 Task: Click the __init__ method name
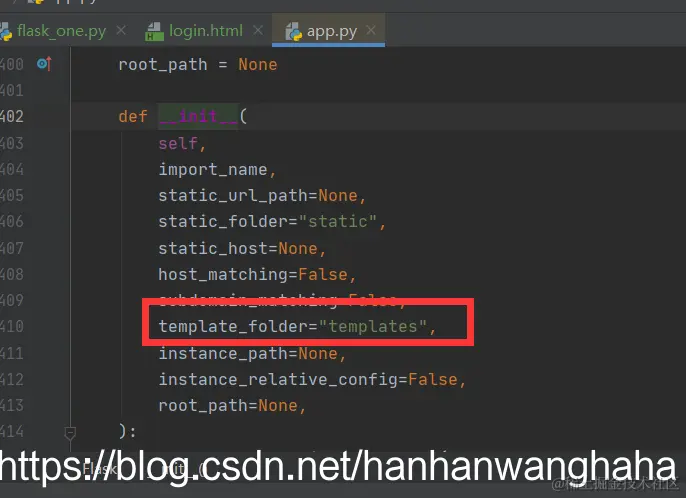[x=198, y=116]
